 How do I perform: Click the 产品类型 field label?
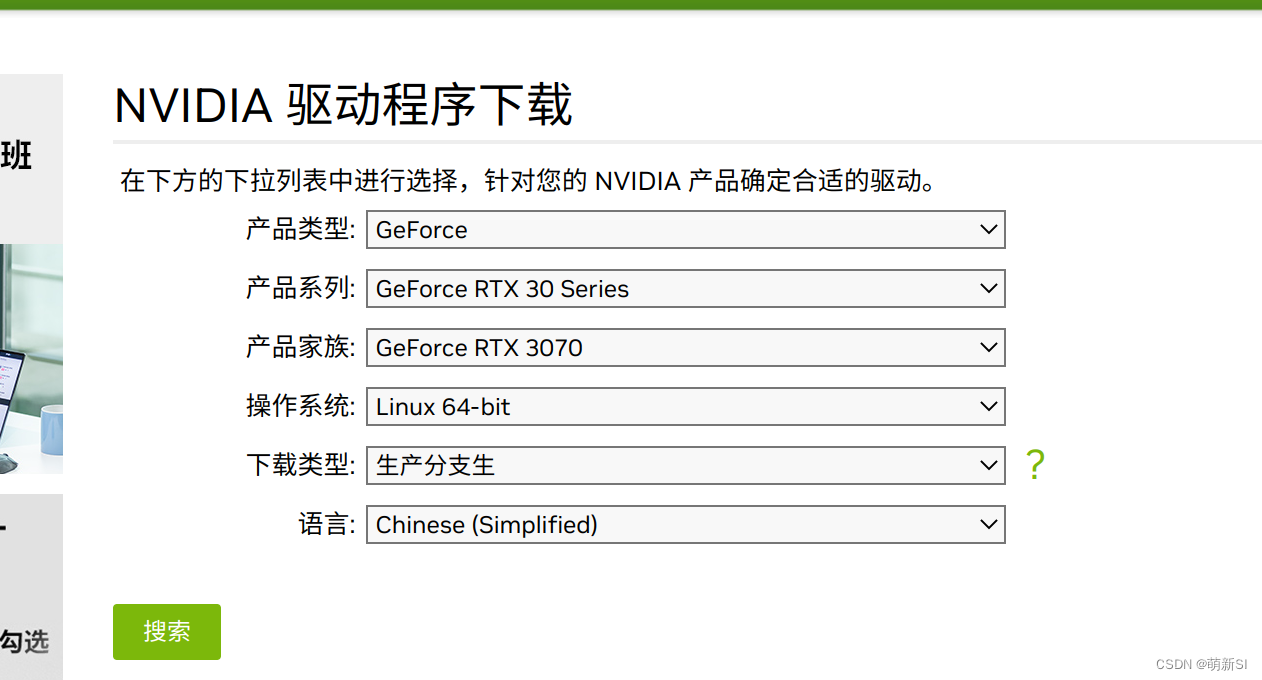point(300,229)
